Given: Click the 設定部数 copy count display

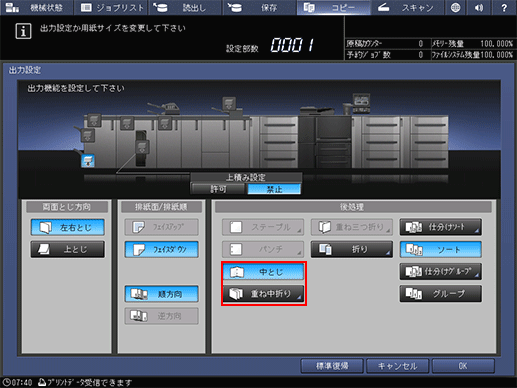Looking at the screenshot, I should pyautogui.click(x=292, y=45).
